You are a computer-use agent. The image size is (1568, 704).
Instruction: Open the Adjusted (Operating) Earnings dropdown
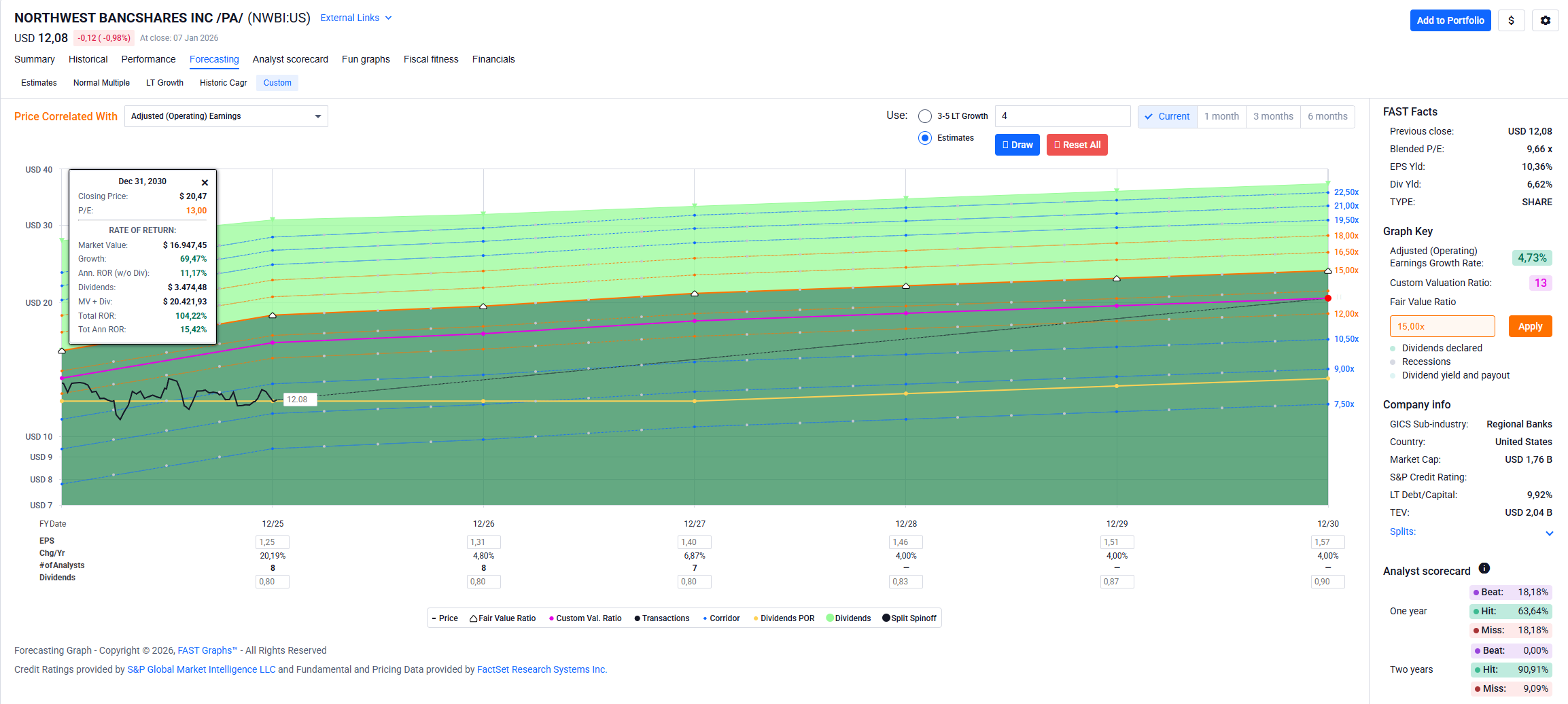click(226, 116)
